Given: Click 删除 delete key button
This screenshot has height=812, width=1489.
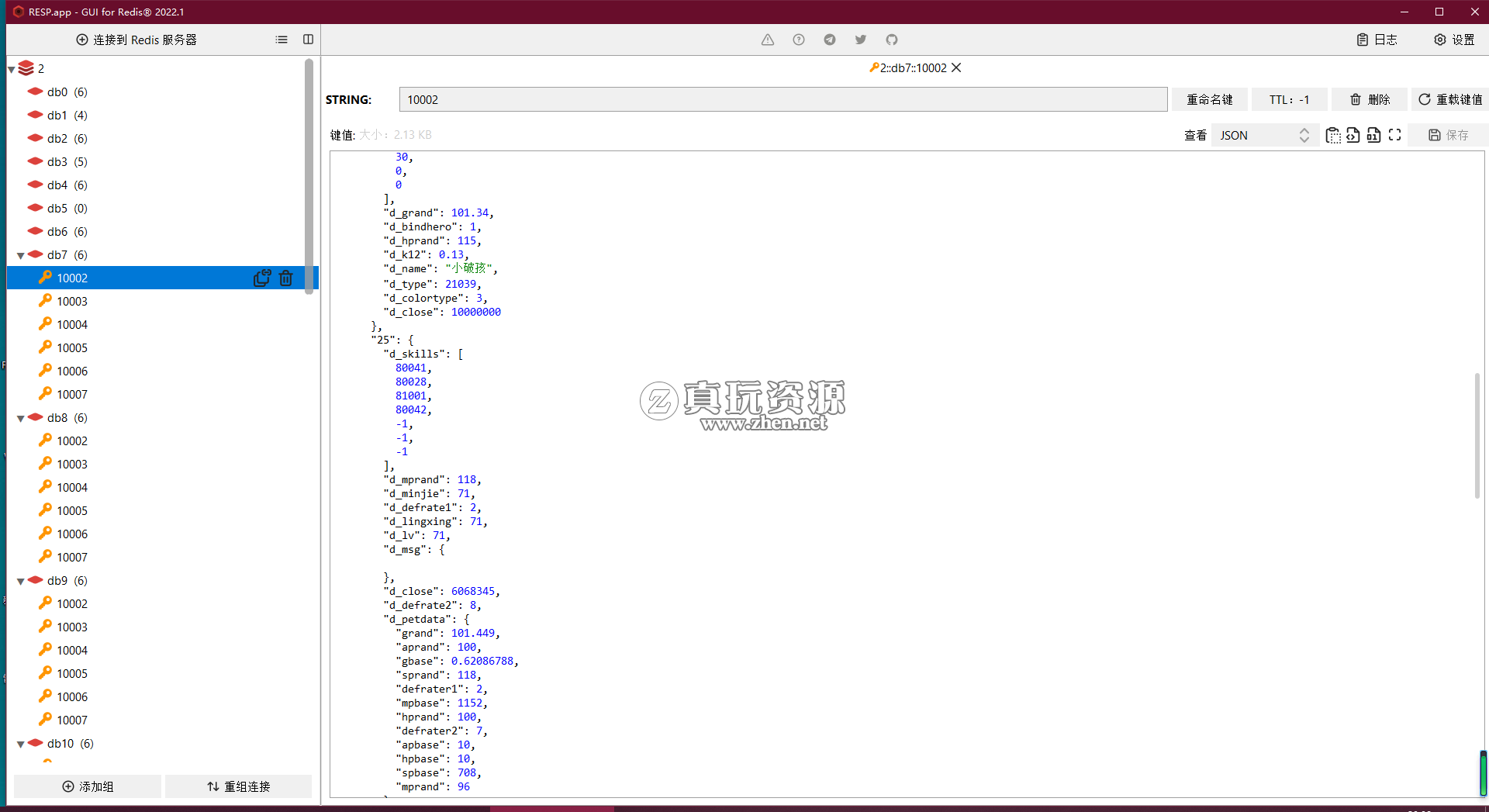Looking at the screenshot, I should pos(1370,99).
